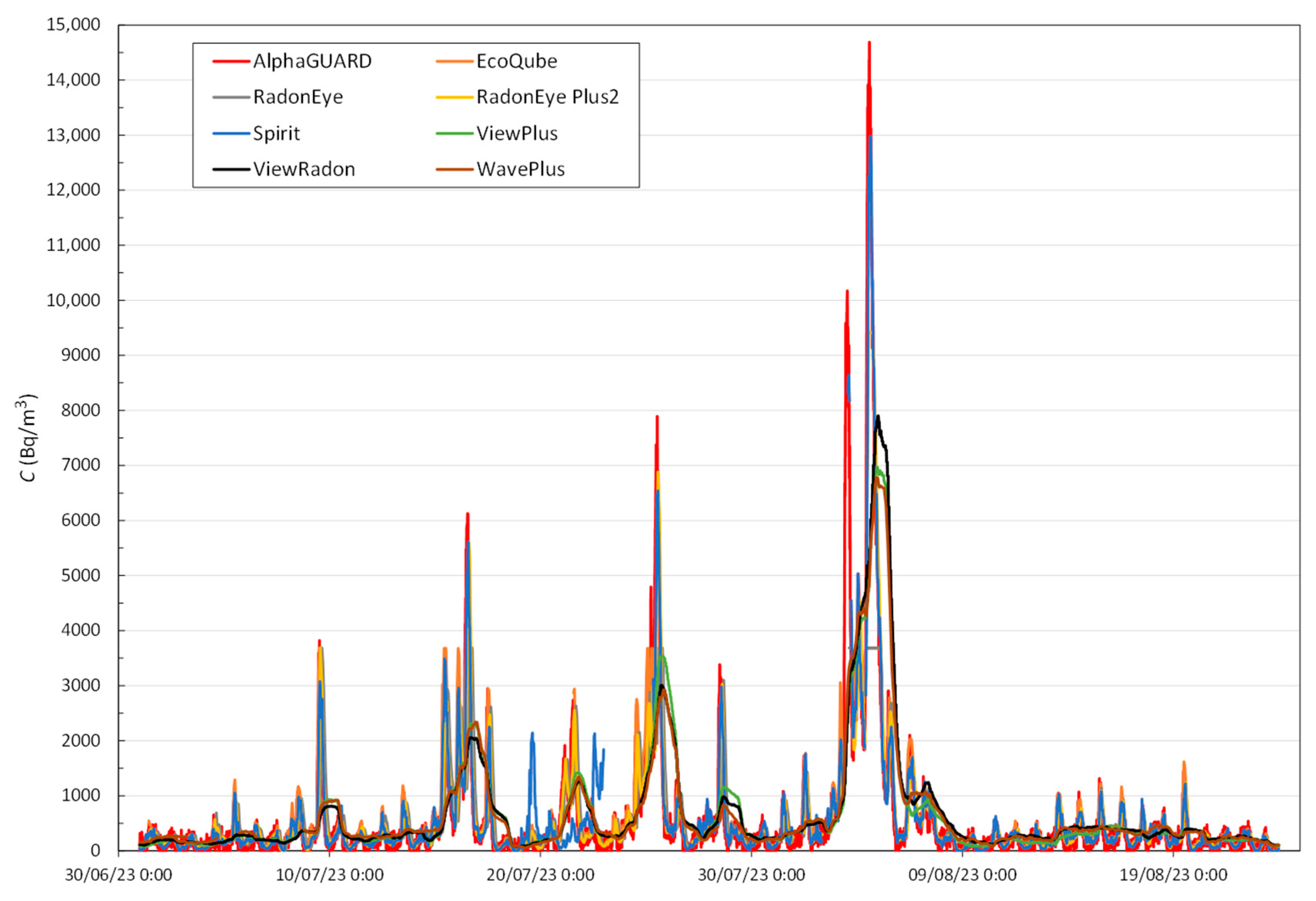Click the 19/08/23 0:00 date label

[1173, 876]
